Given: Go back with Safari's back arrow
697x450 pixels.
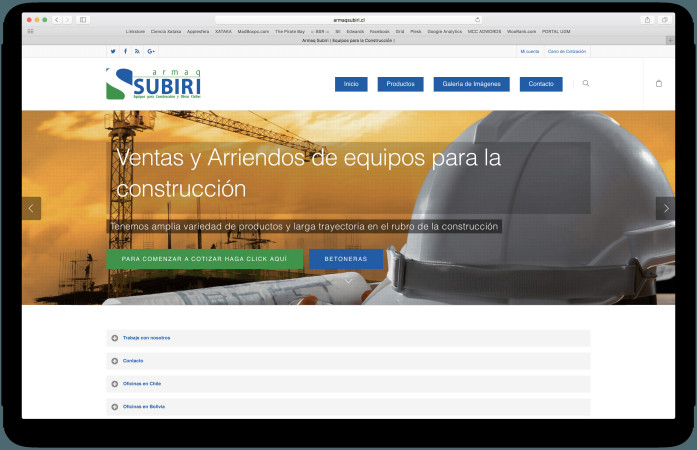Looking at the screenshot, I should (x=56, y=20).
